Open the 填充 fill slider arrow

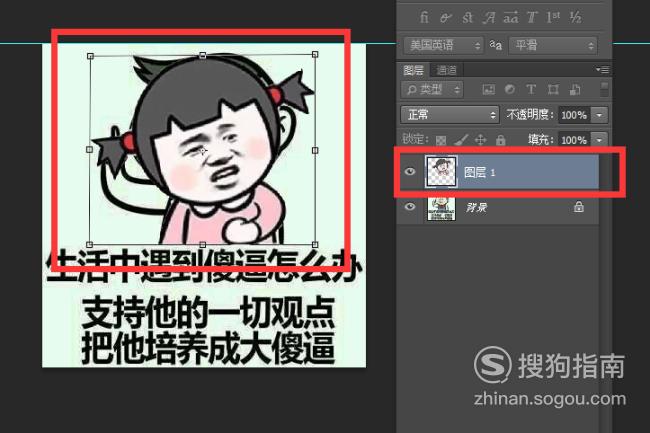pos(599,140)
